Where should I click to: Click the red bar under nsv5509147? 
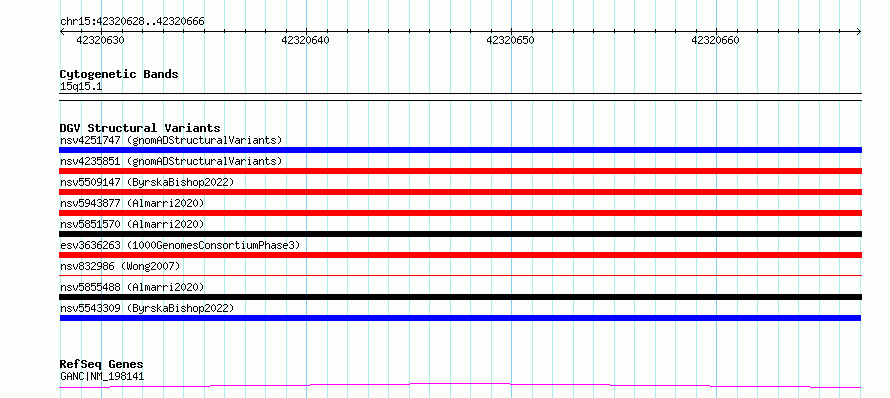pyautogui.click(x=460, y=192)
